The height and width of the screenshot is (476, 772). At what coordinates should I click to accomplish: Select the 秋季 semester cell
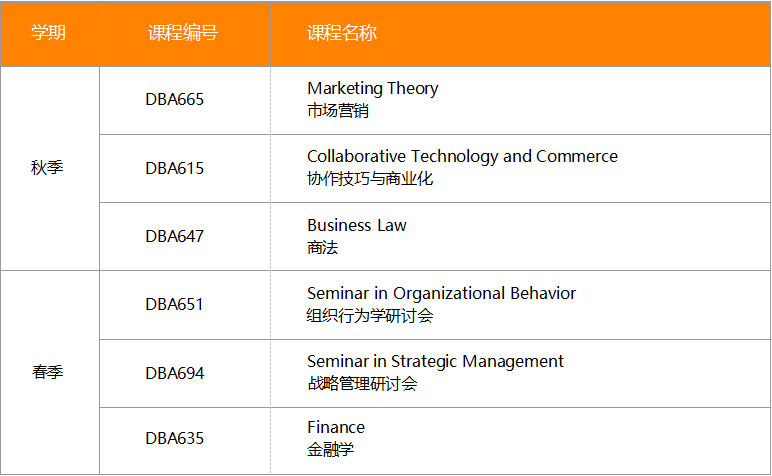pyautogui.click(x=48, y=167)
